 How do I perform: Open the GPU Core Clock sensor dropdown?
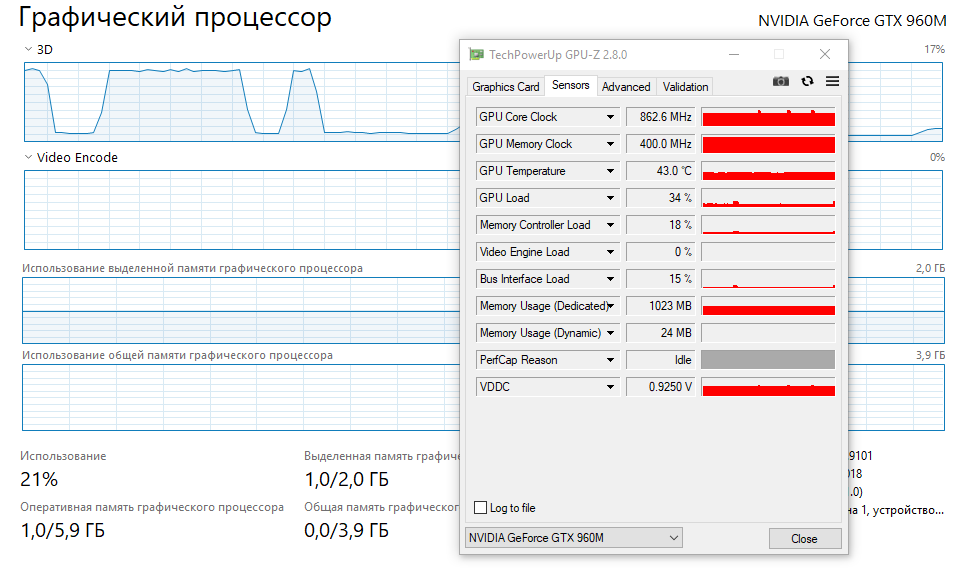[x=610, y=117]
